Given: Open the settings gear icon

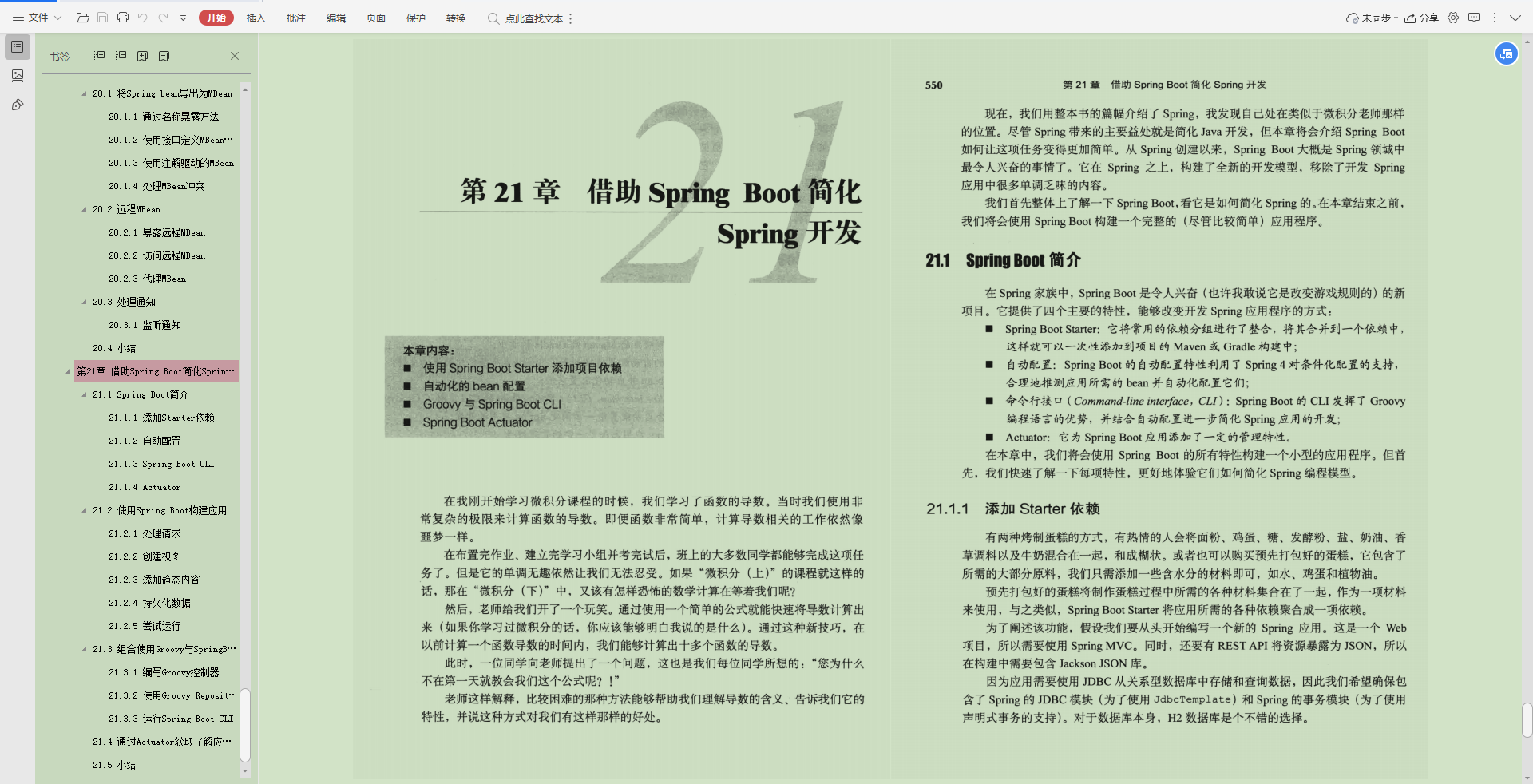Looking at the screenshot, I should [x=1453, y=18].
